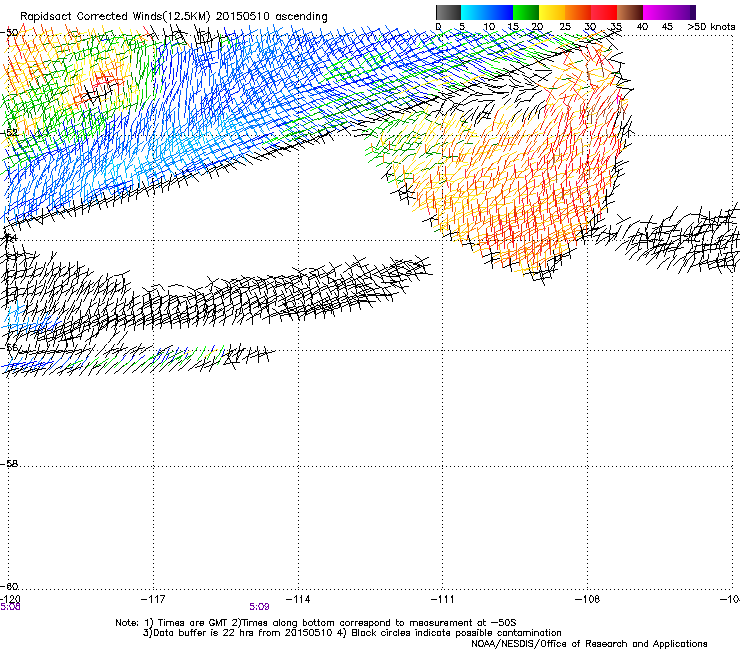Click the 'NOAA/NESDIS/Office of Research and Applications' credit
The image size is (740, 650).
tap(589, 644)
